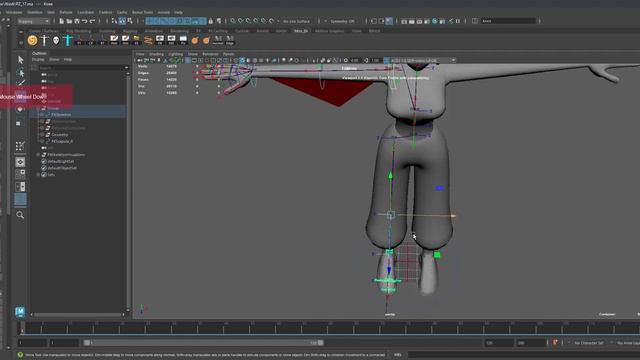
Task: Click the range slider left handle
Action: (87, 343)
